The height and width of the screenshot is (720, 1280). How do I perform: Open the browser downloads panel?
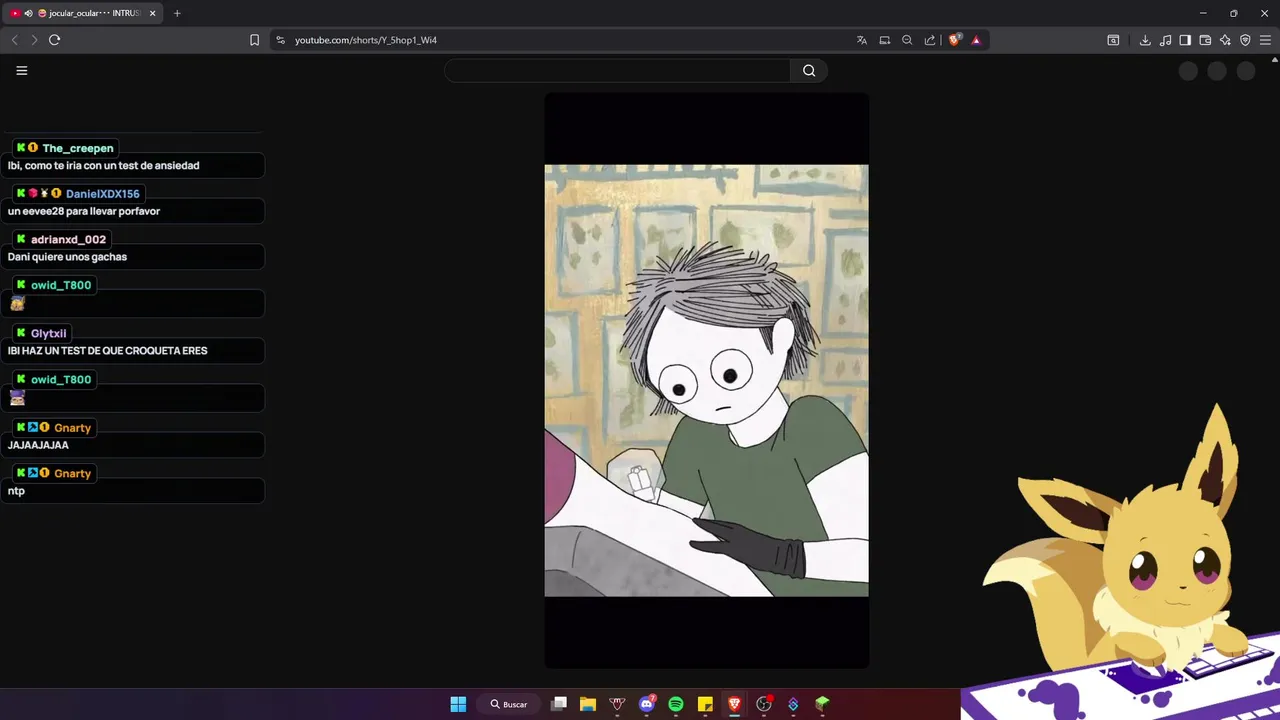coord(1145,40)
